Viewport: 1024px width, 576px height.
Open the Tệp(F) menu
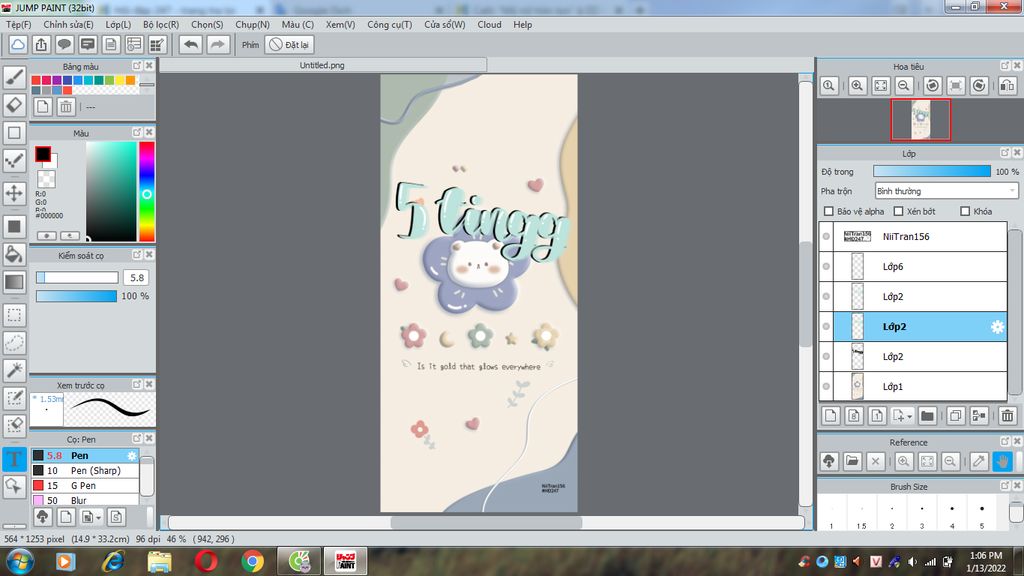point(18,24)
